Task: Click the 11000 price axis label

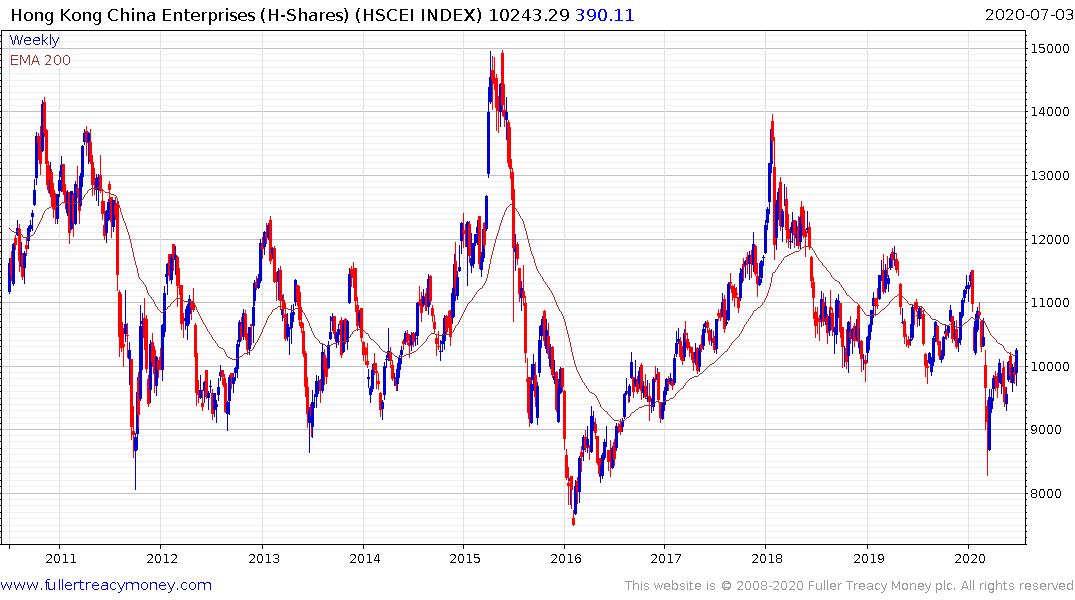Action: [x=1050, y=302]
